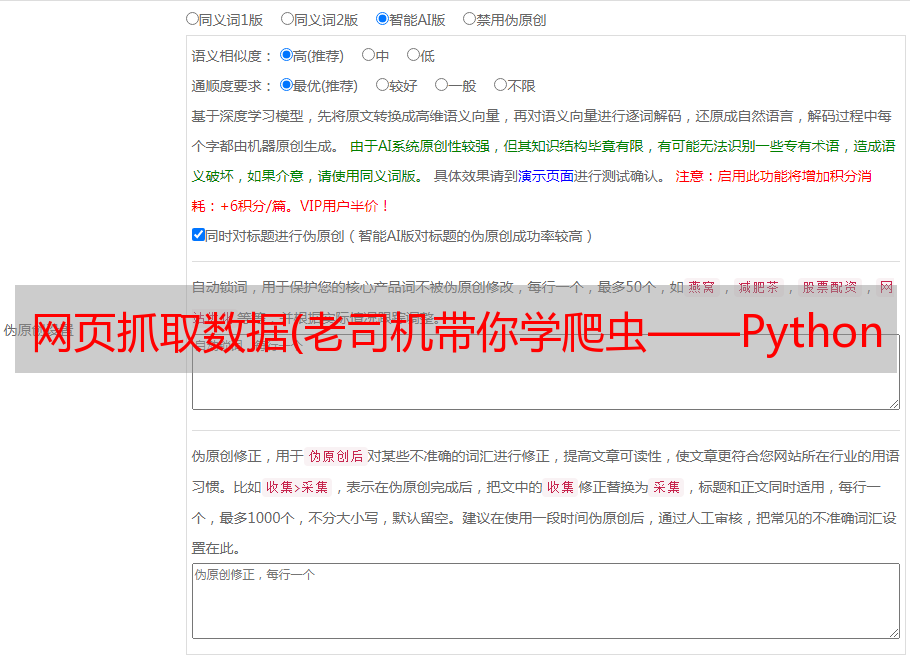Select the 同义词2版 radio option

pos(287,19)
